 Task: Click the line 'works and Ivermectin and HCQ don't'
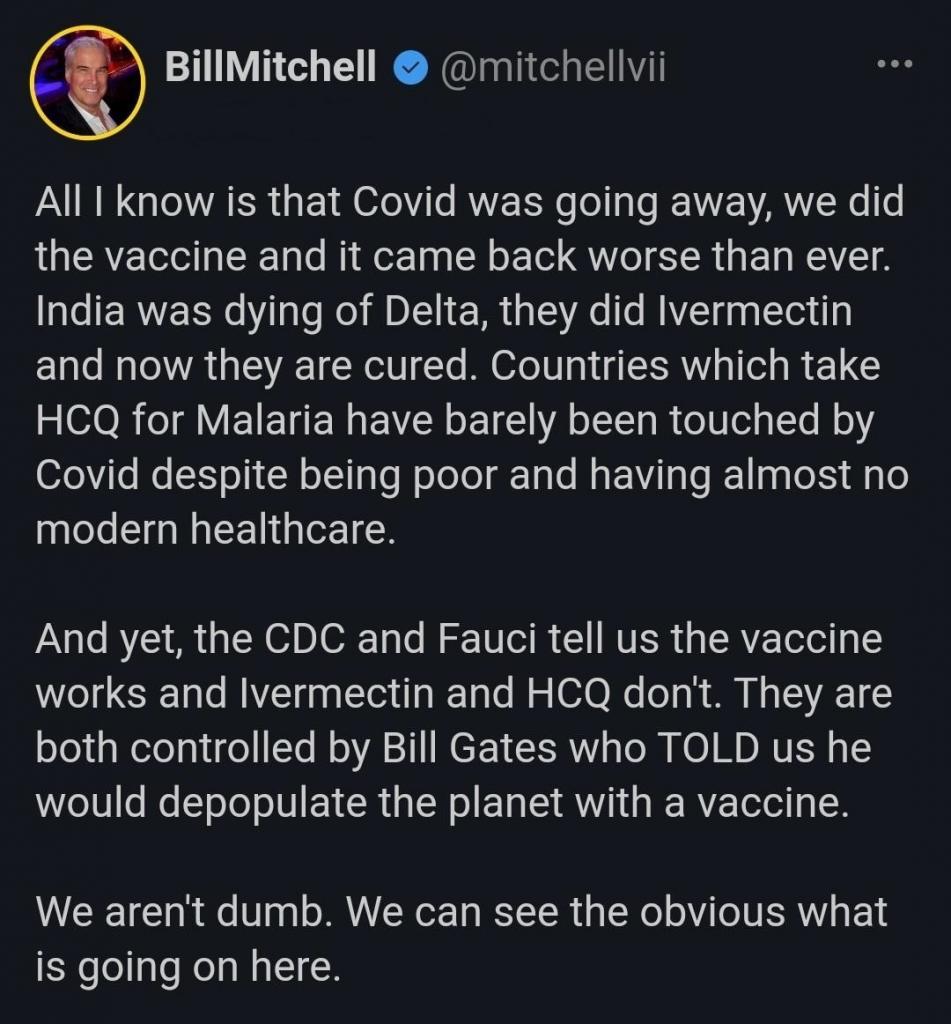pos(464,693)
